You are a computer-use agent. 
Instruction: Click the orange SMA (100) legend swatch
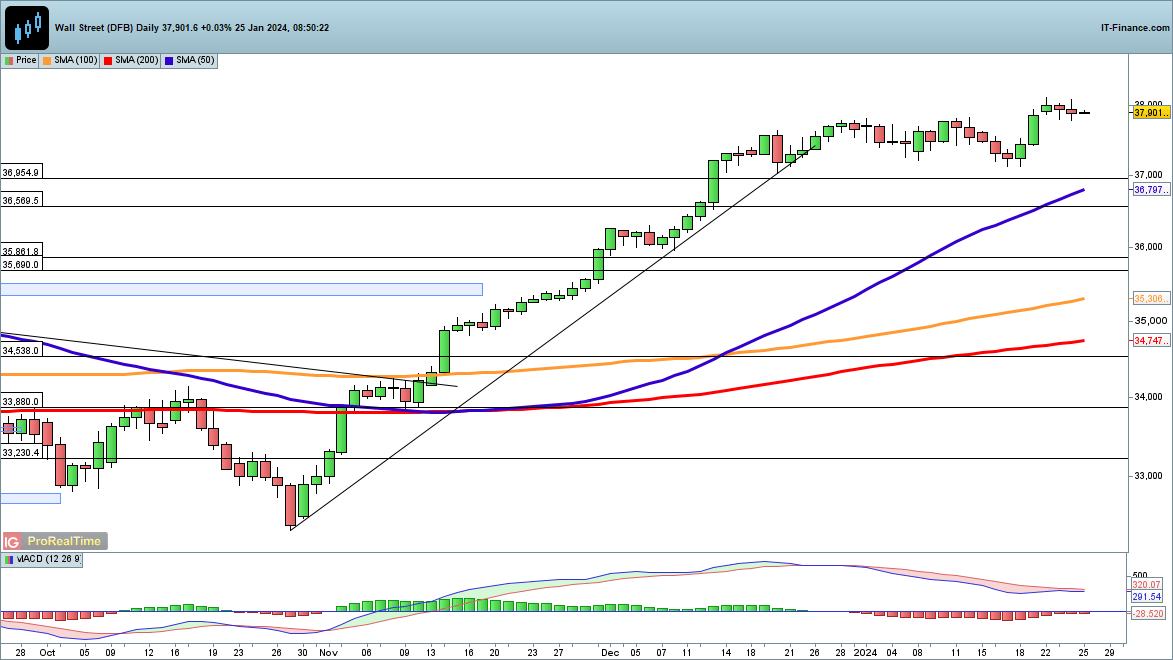pyautogui.click(x=47, y=61)
